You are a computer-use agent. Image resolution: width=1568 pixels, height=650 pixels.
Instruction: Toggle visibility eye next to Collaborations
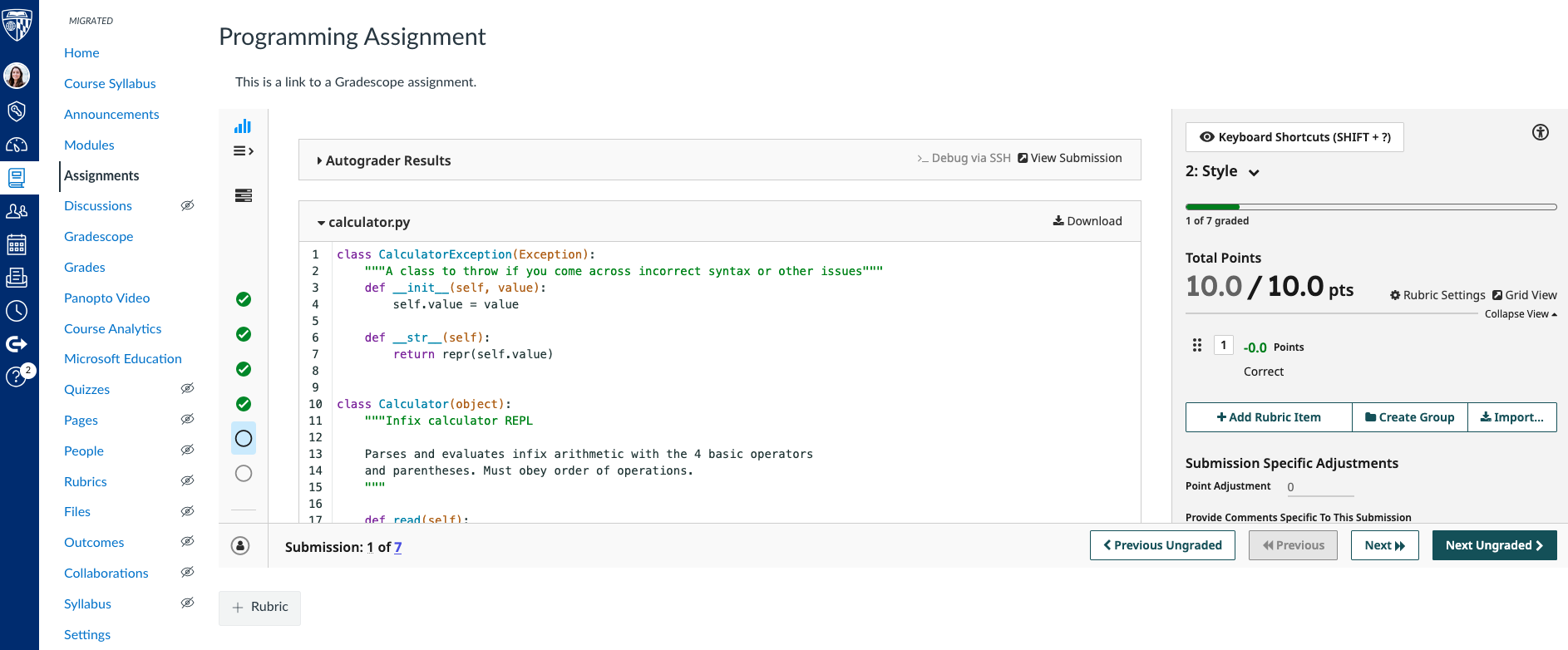188,572
